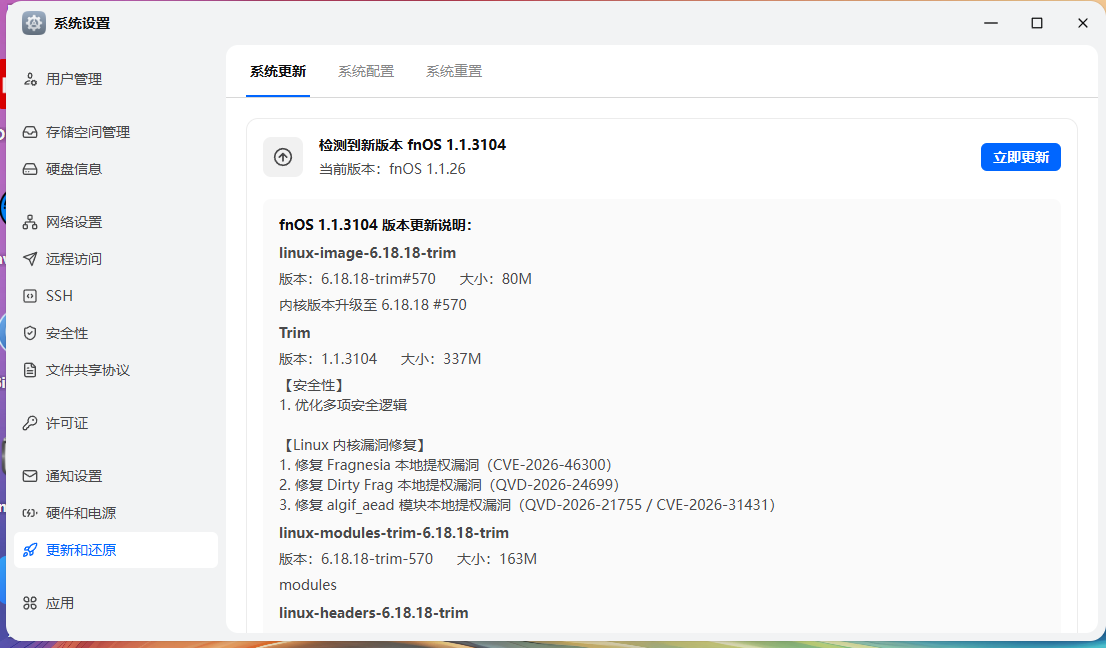The width and height of the screenshot is (1106, 648).
Task: Click the 许可证 key icon
Action: [30, 423]
